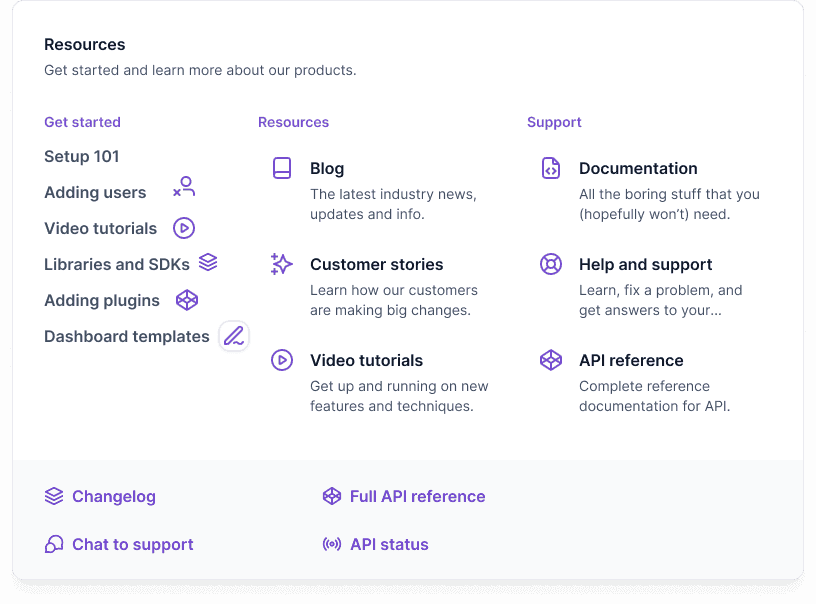Click the layers icon next to Libraries and SDKs
This screenshot has width=816, height=604.
pyautogui.click(x=208, y=262)
